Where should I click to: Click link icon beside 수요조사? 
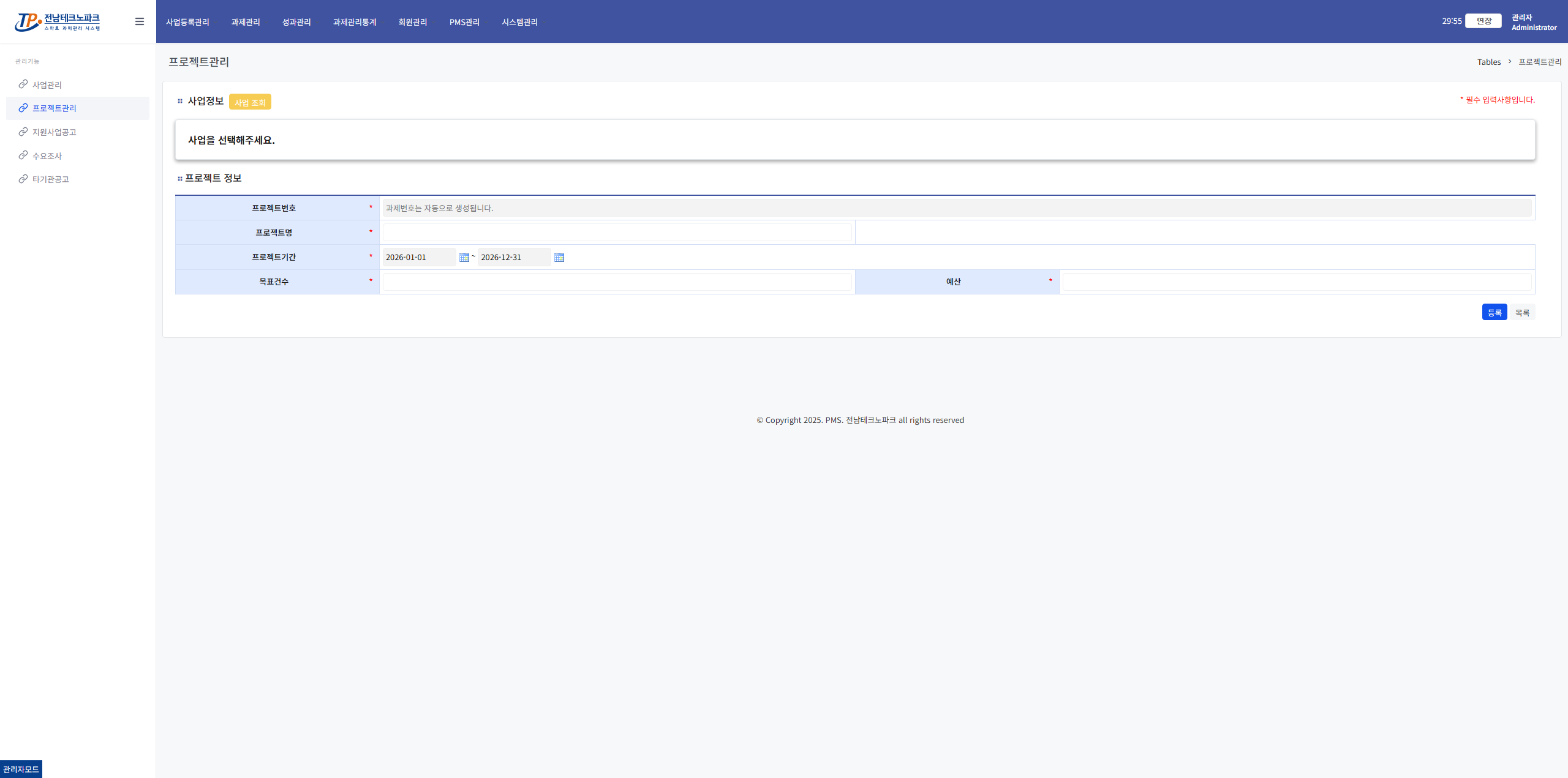click(x=23, y=155)
